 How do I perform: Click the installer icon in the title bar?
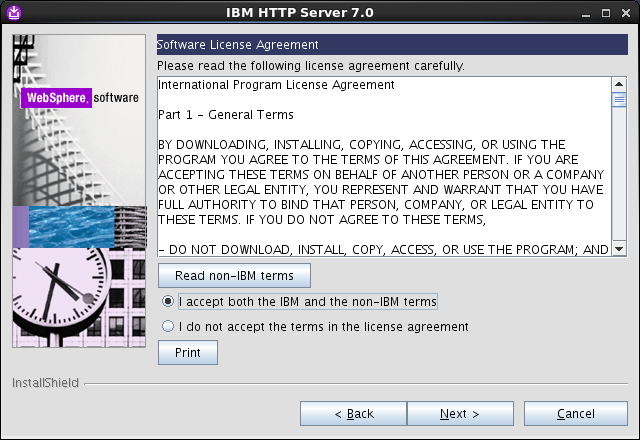14,13
